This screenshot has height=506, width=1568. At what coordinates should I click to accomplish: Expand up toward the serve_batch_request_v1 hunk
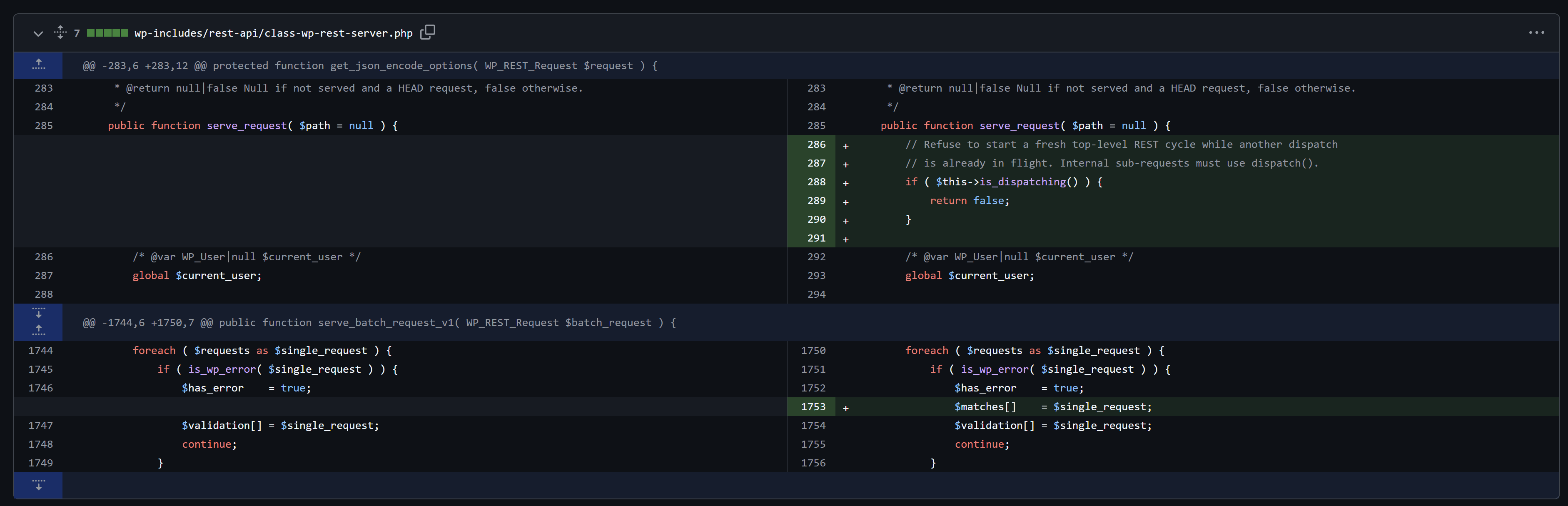(38, 331)
